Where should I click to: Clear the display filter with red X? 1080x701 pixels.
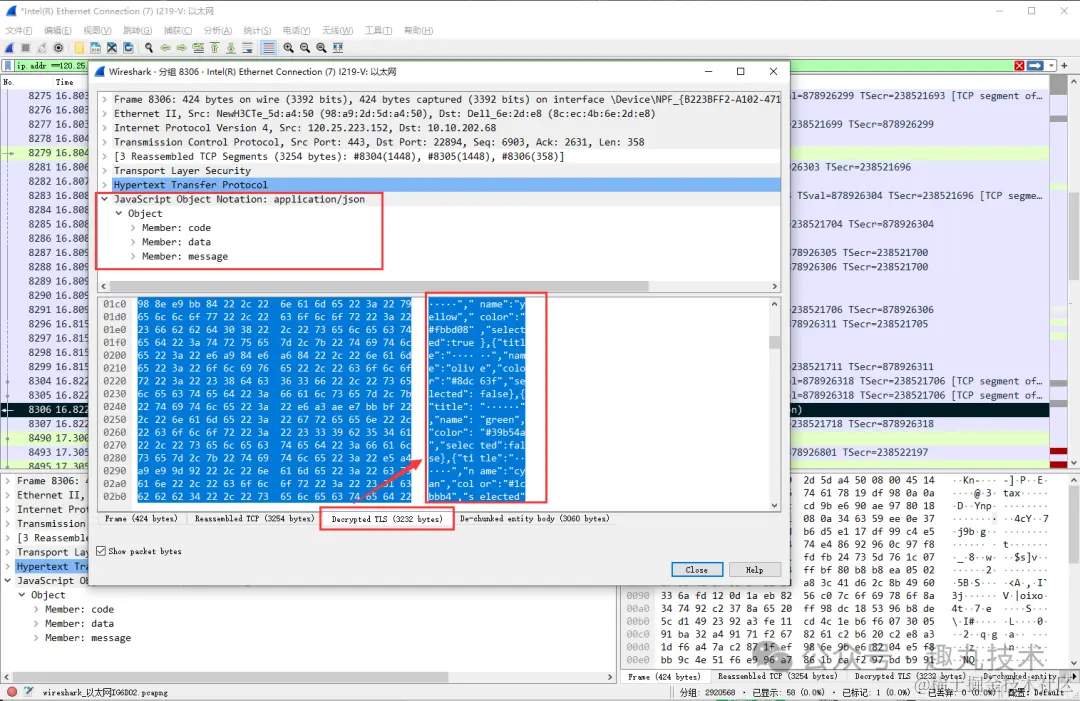point(1019,65)
